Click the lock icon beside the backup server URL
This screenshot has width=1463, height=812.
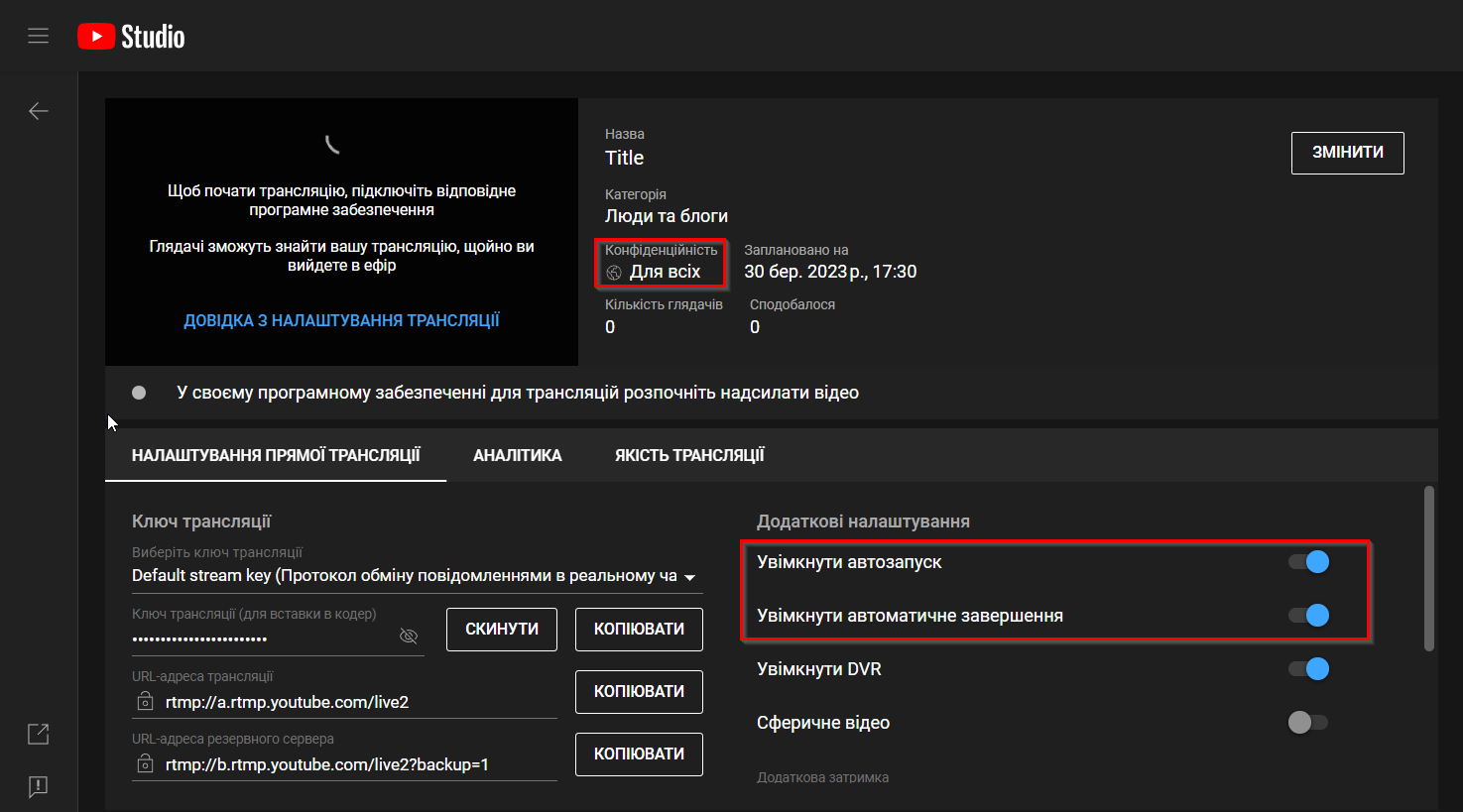point(145,763)
